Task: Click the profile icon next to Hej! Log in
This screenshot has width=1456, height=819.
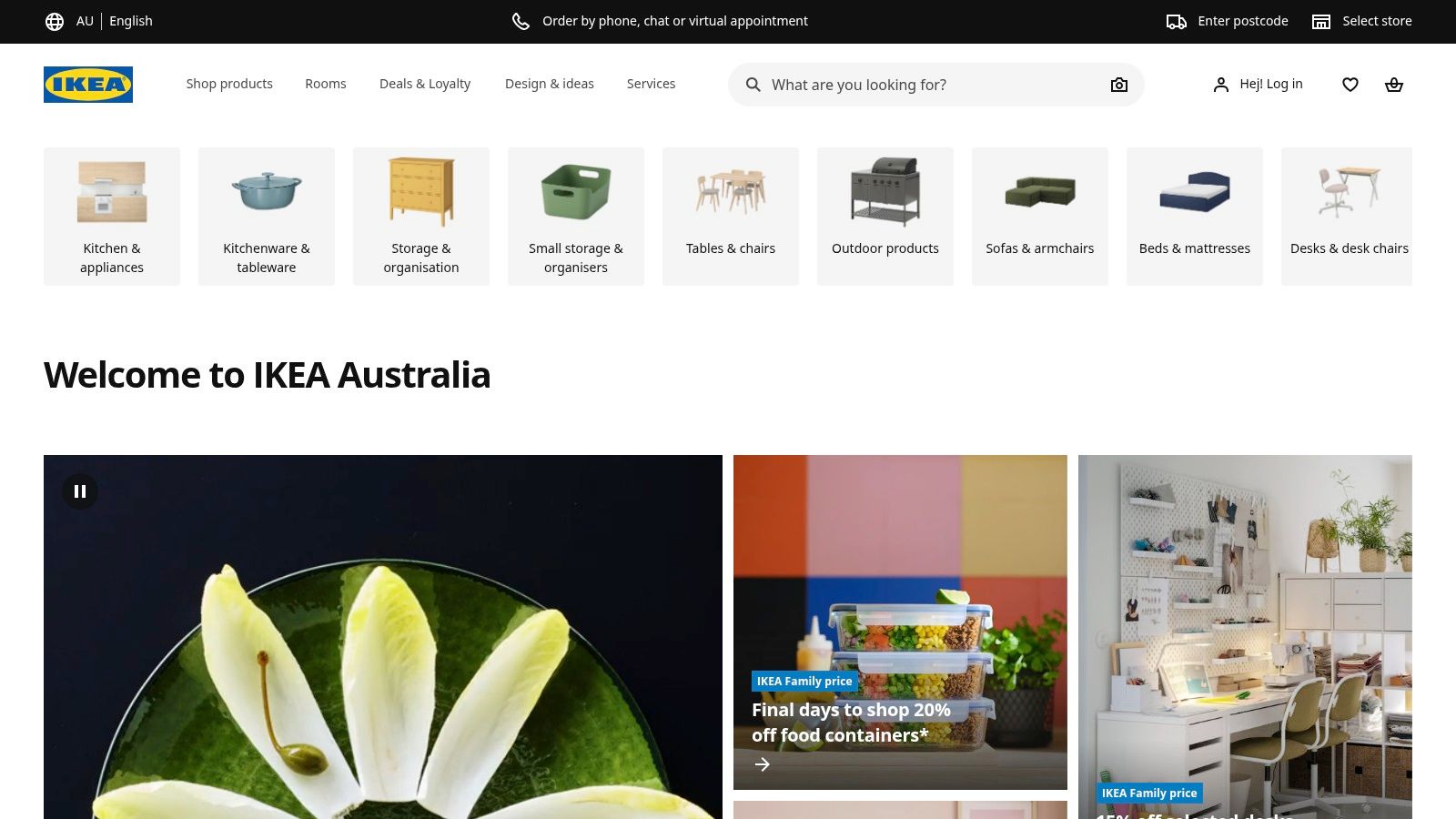Action: [1220, 85]
